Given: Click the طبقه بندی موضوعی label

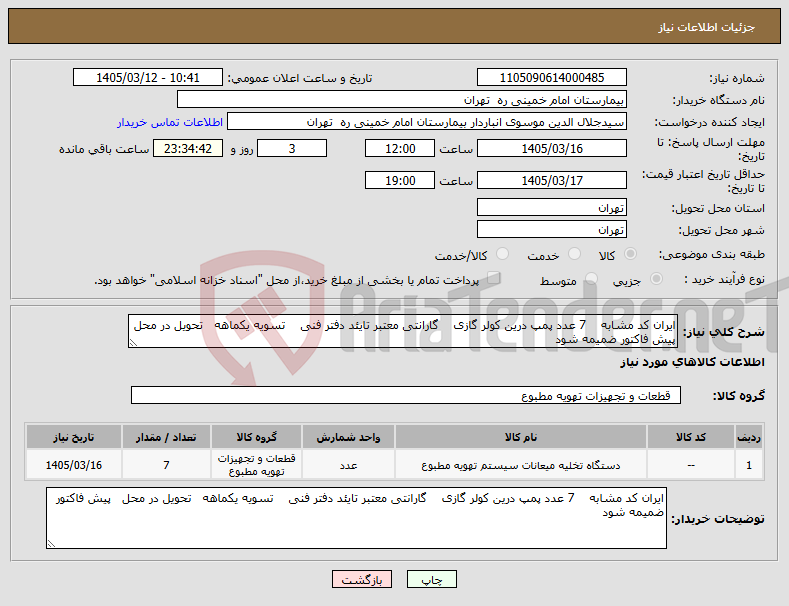Looking at the screenshot, I should click(x=712, y=254).
